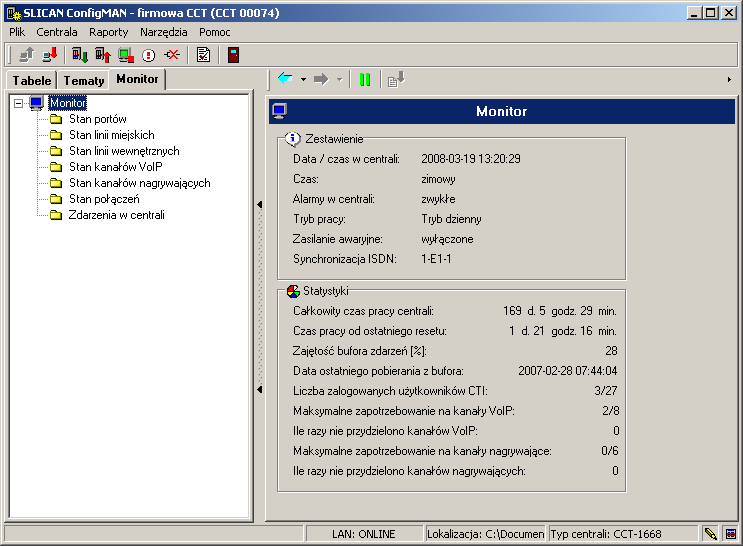Click the exchange with red up arrow icon
Image resolution: width=743 pixels, height=546 pixels.
coord(103,55)
